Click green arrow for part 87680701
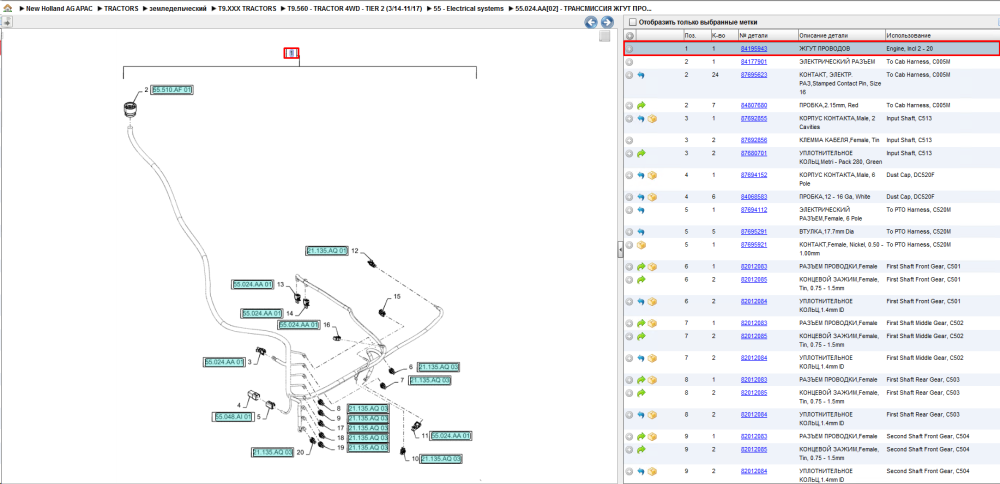 pos(641,154)
